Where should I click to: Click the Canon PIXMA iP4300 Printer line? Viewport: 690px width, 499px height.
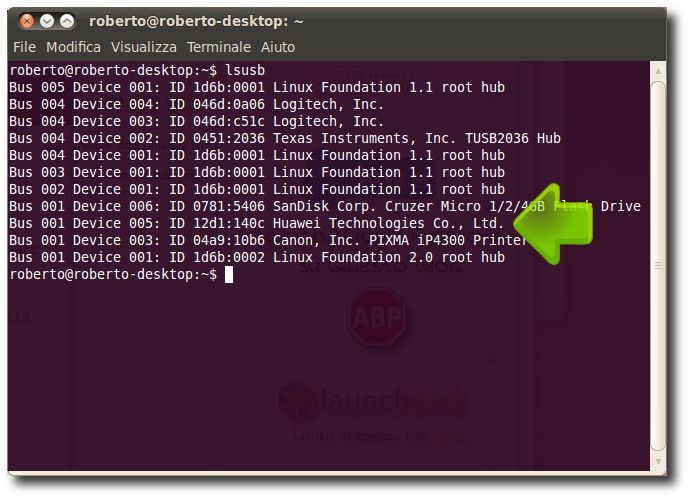268,240
